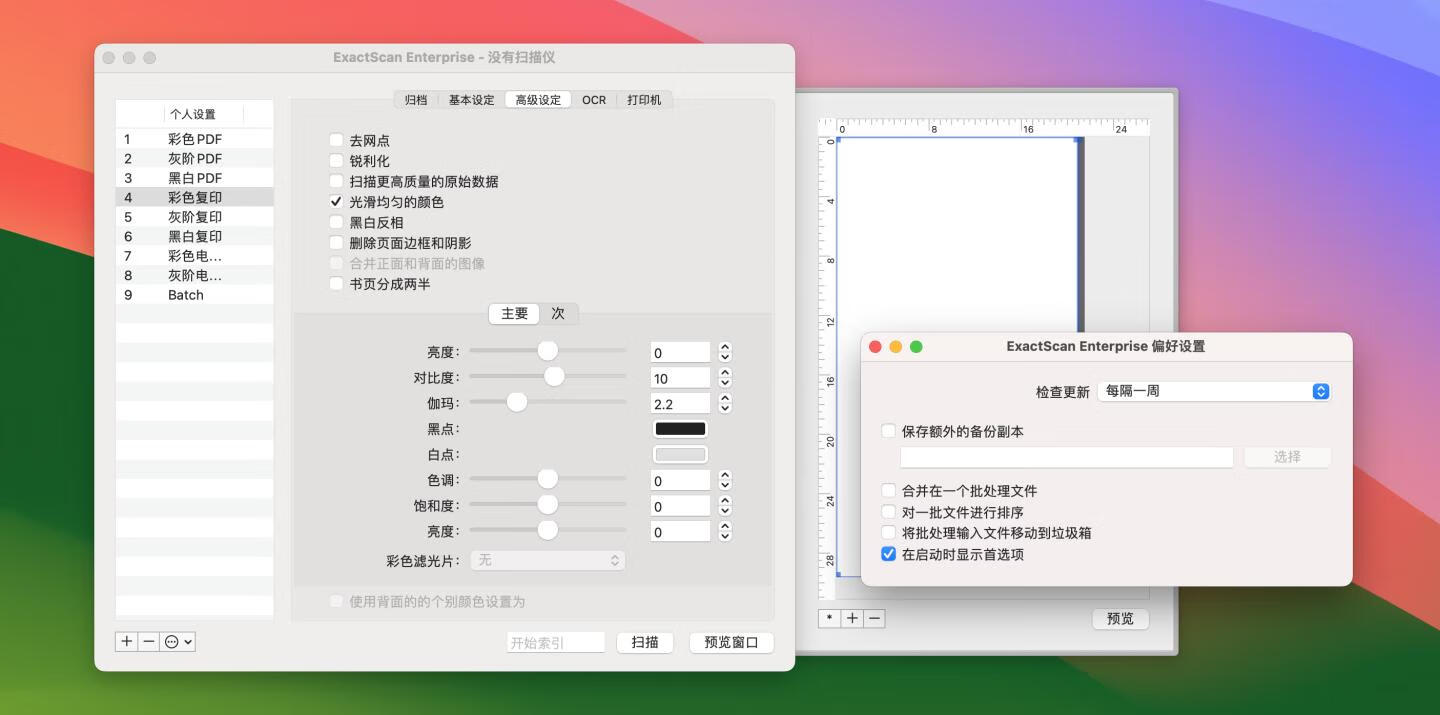Click the 预览窗口 button
1440x715 pixels.
[x=731, y=642]
